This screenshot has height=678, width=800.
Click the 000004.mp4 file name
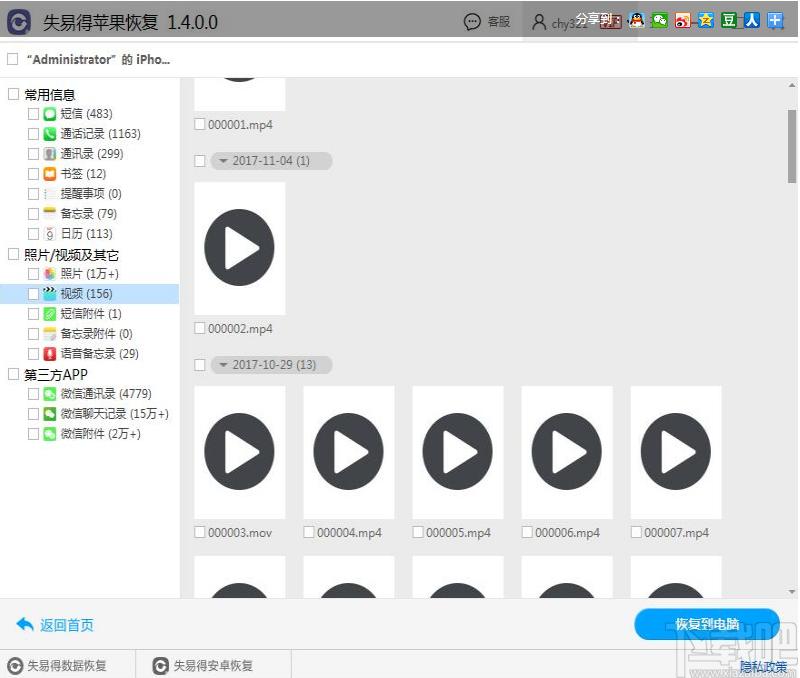click(349, 533)
